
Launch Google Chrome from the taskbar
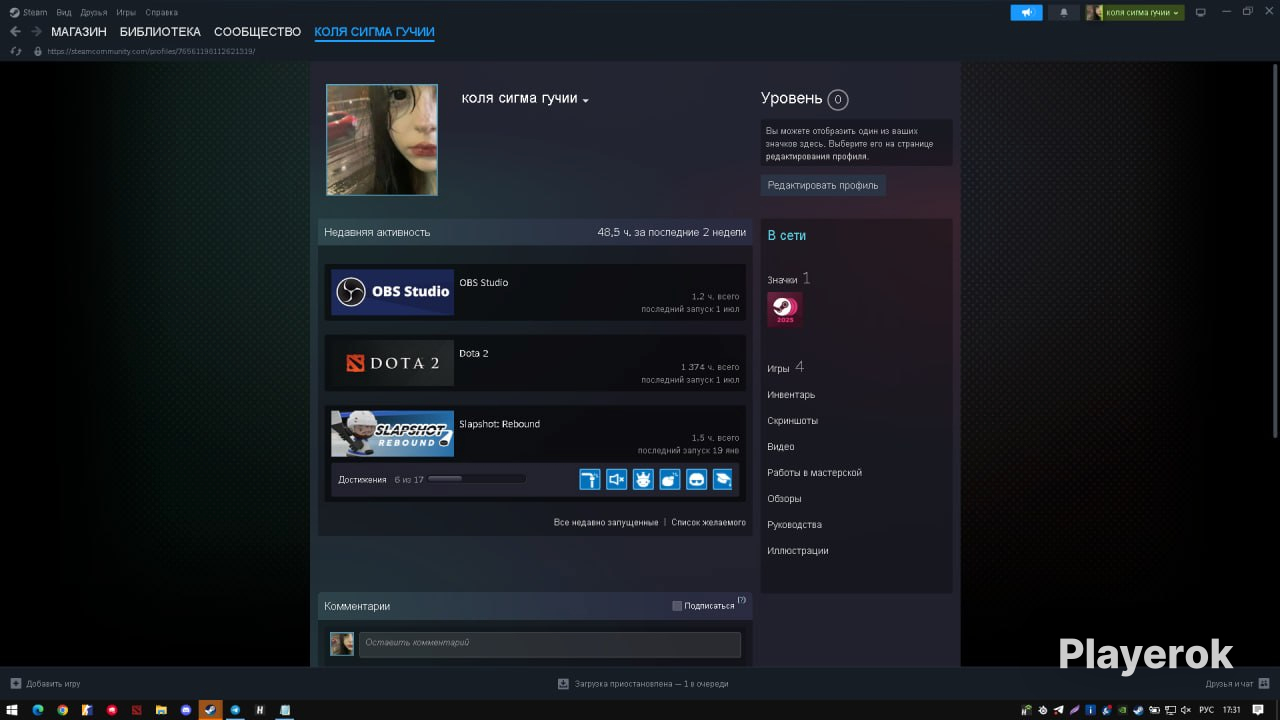(x=63, y=710)
